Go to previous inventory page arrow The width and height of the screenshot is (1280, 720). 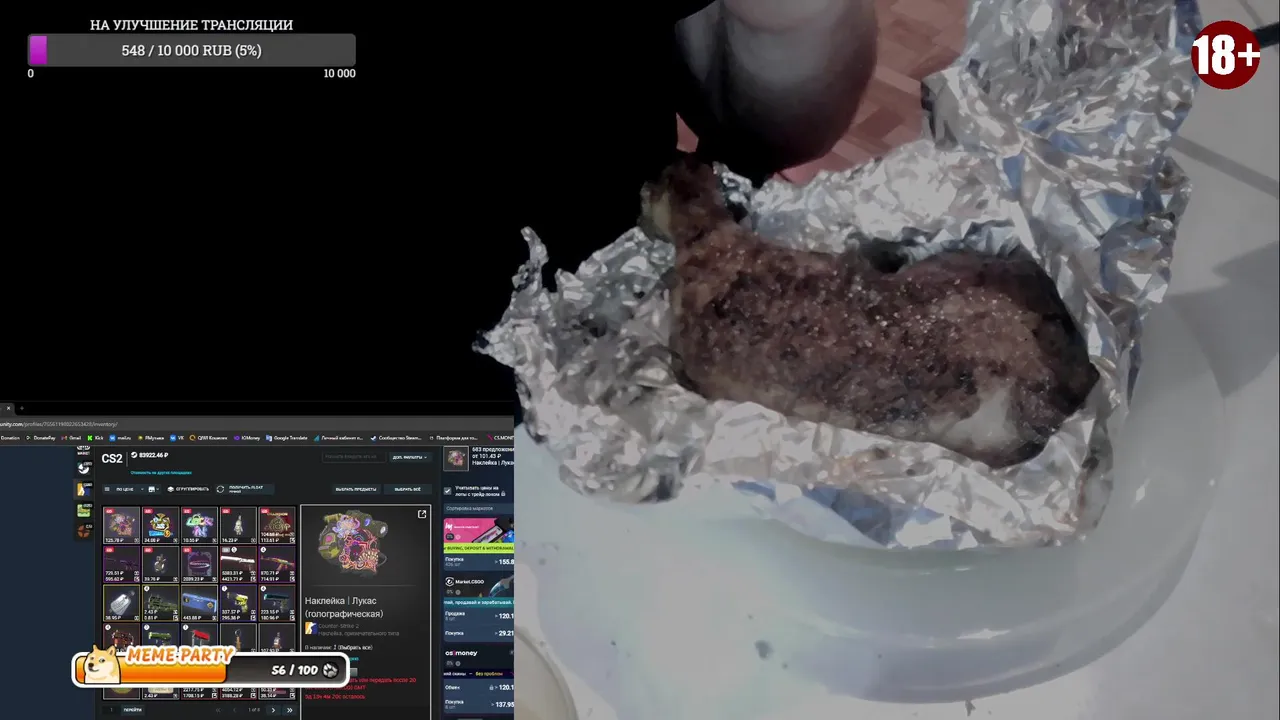[x=235, y=710]
